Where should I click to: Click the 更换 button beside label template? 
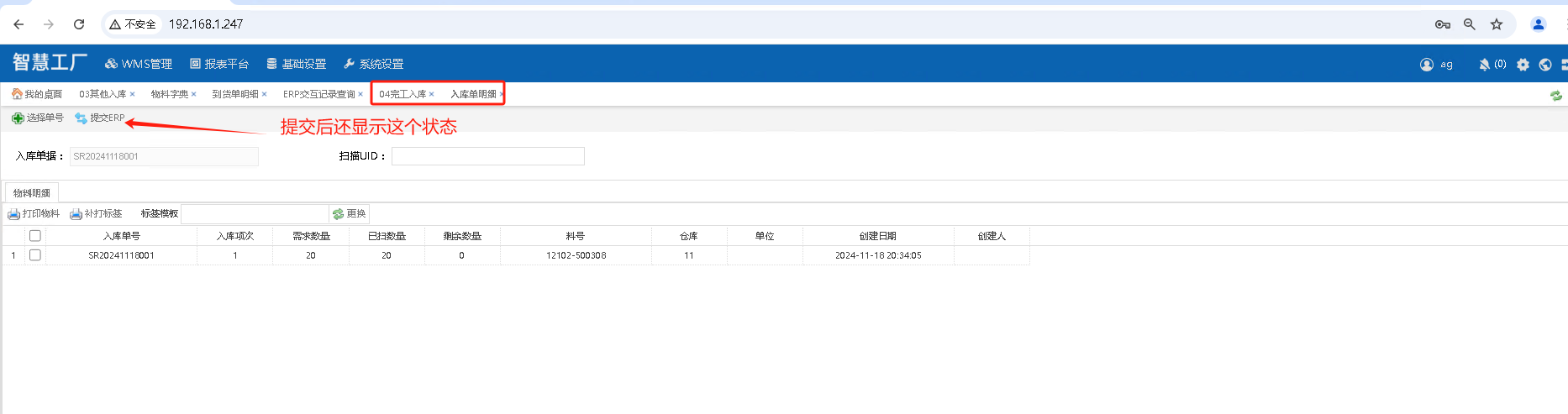(350, 214)
